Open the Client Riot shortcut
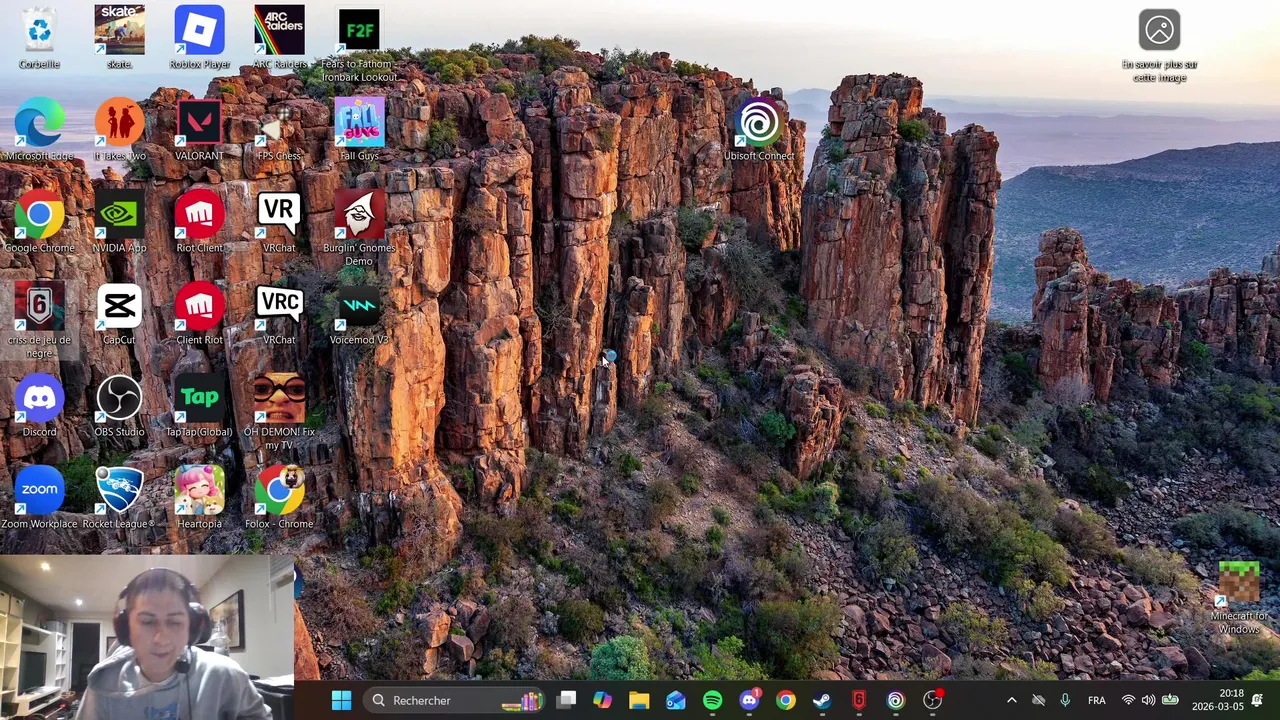 pyautogui.click(x=199, y=314)
